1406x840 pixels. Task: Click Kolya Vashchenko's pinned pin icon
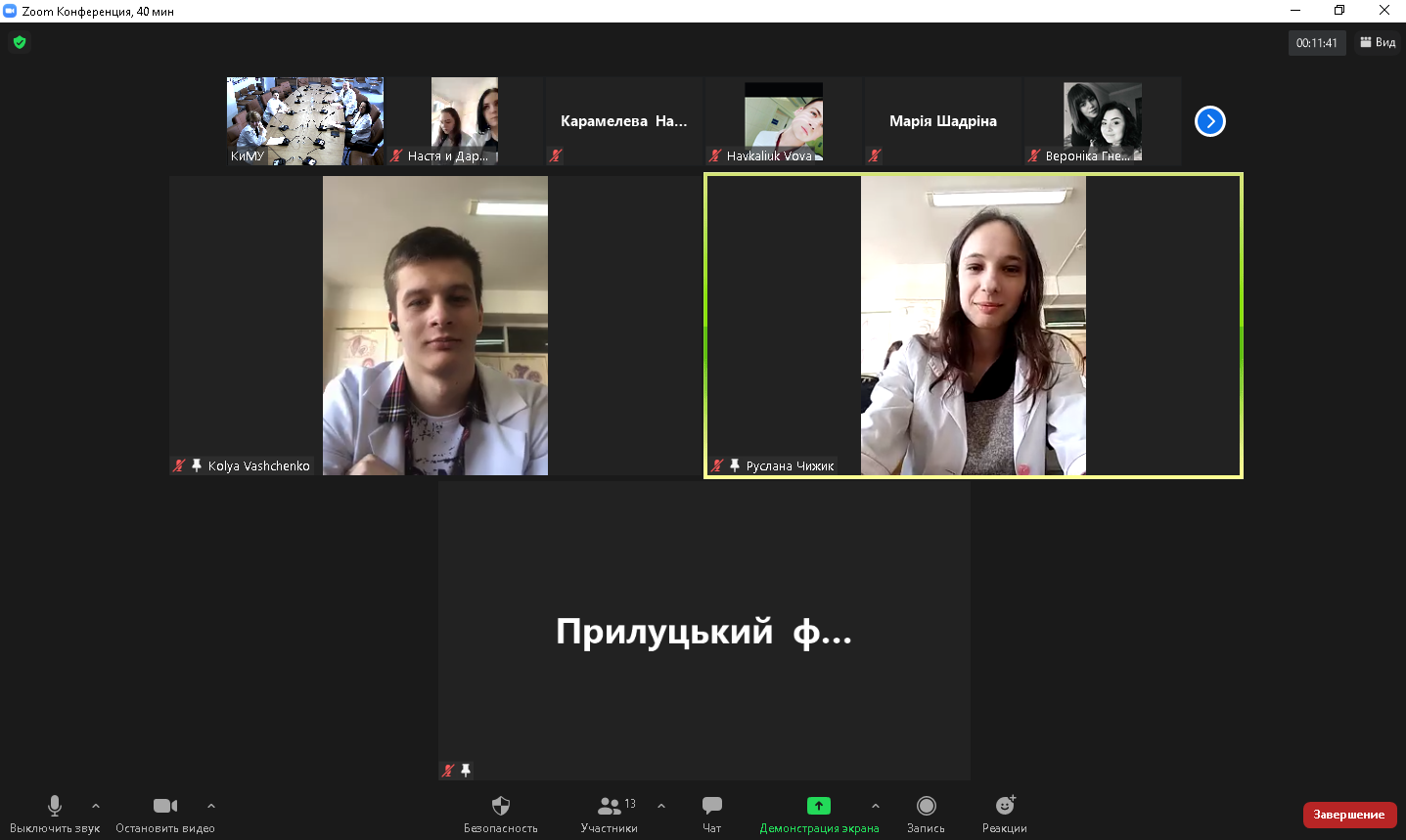point(197,465)
